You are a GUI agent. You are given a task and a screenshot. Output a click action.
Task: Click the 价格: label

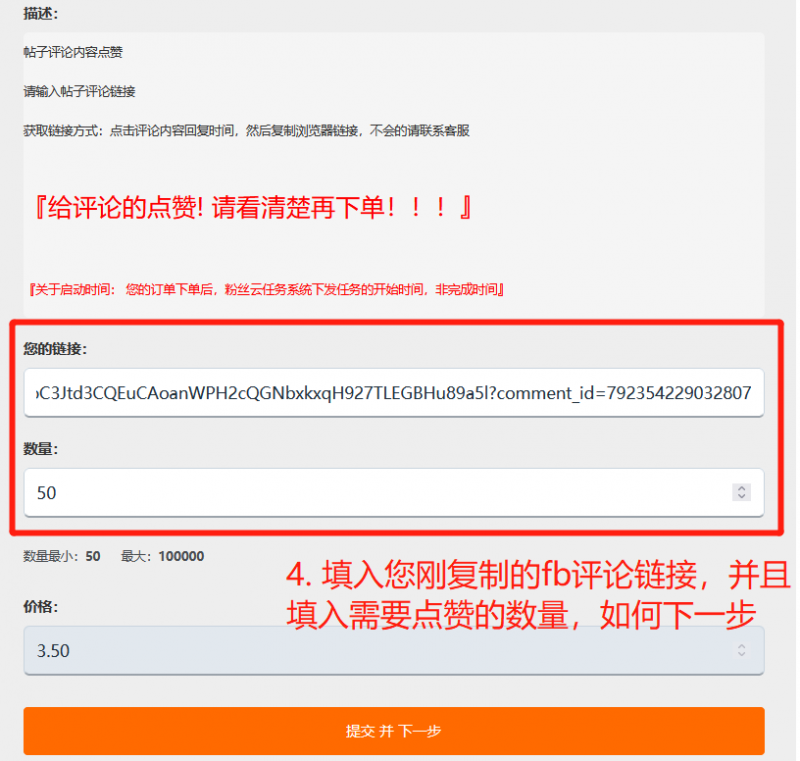tap(41, 606)
